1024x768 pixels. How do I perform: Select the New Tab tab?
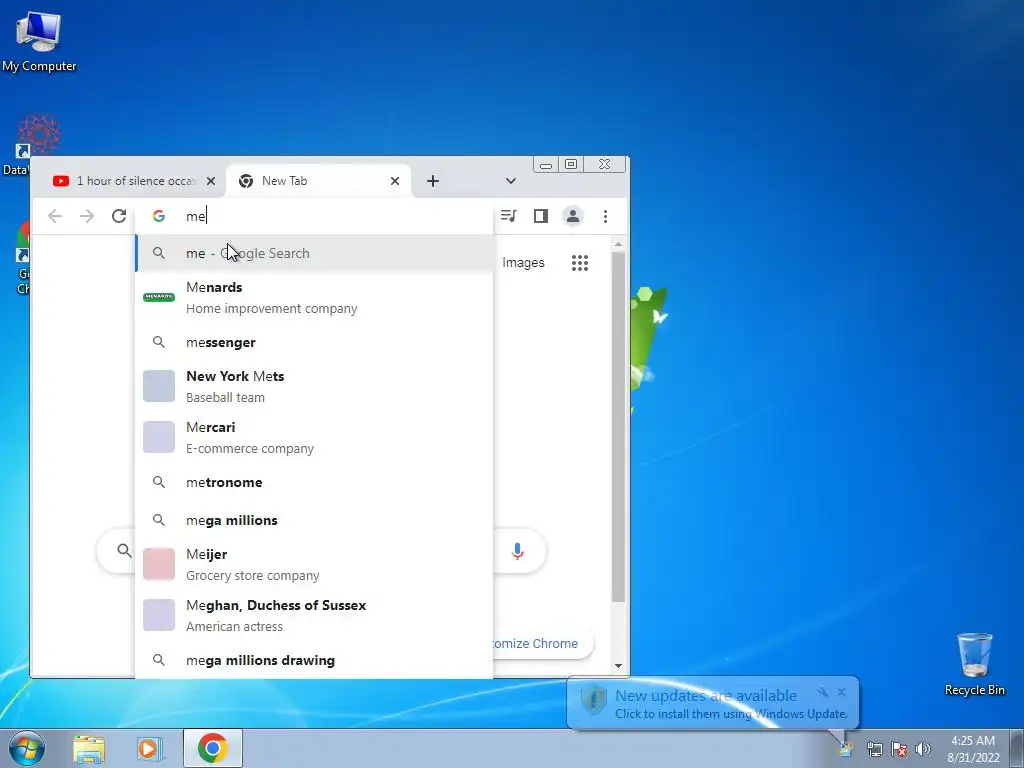318,181
